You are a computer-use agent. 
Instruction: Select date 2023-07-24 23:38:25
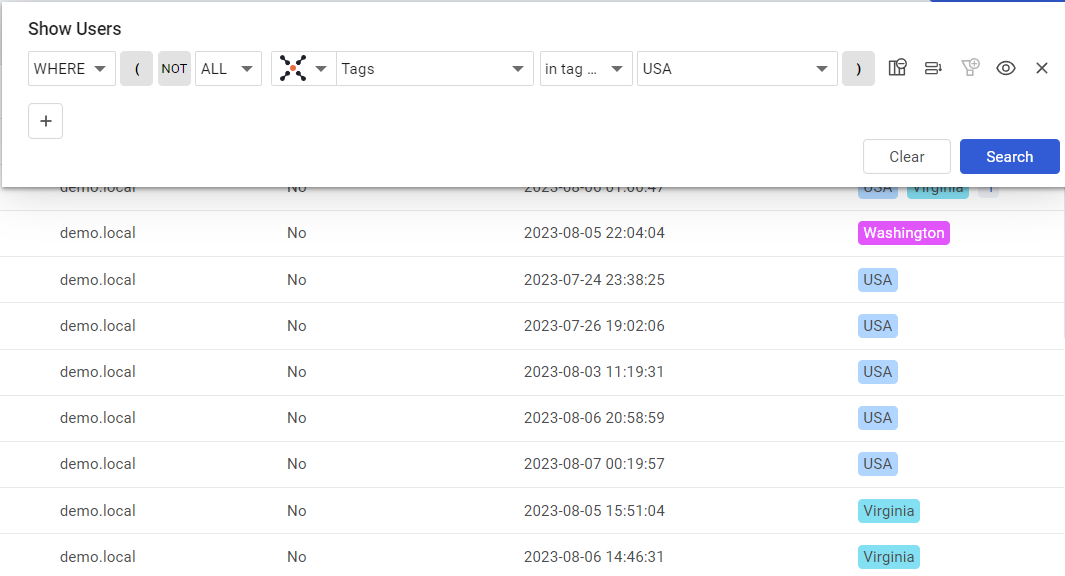pos(594,280)
